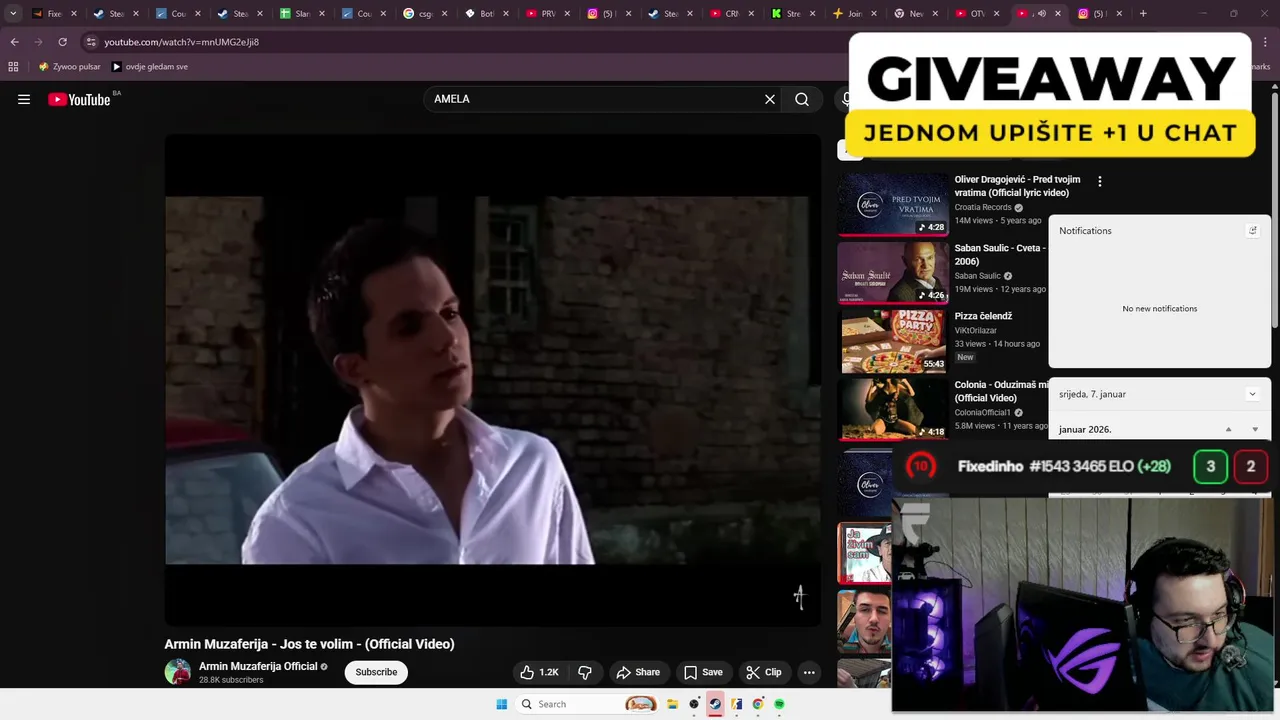Open a new browser tab
This screenshot has width=1280, height=720.
[1143, 14]
